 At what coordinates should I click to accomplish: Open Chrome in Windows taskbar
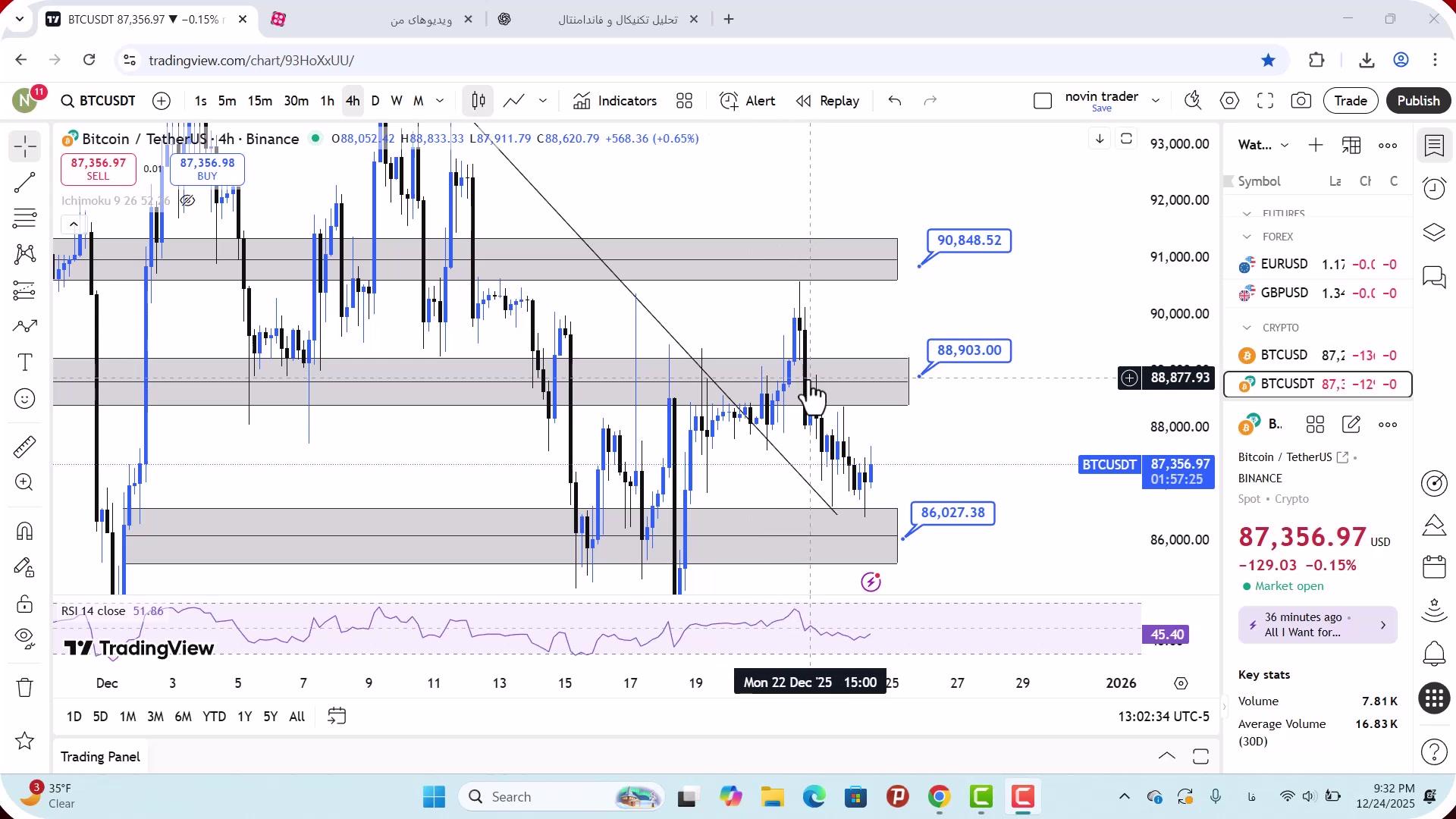click(x=939, y=797)
